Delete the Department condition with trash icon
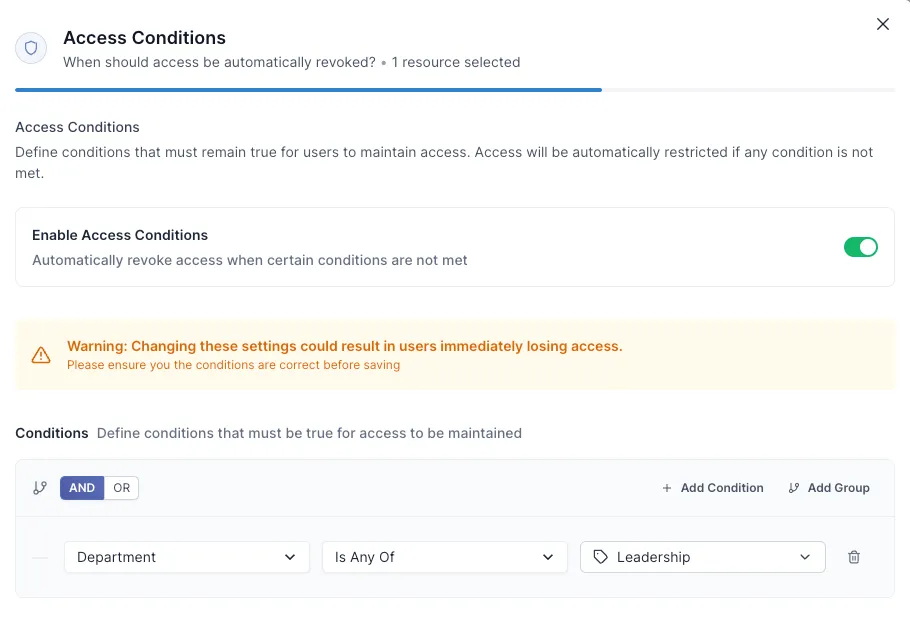 coord(854,557)
